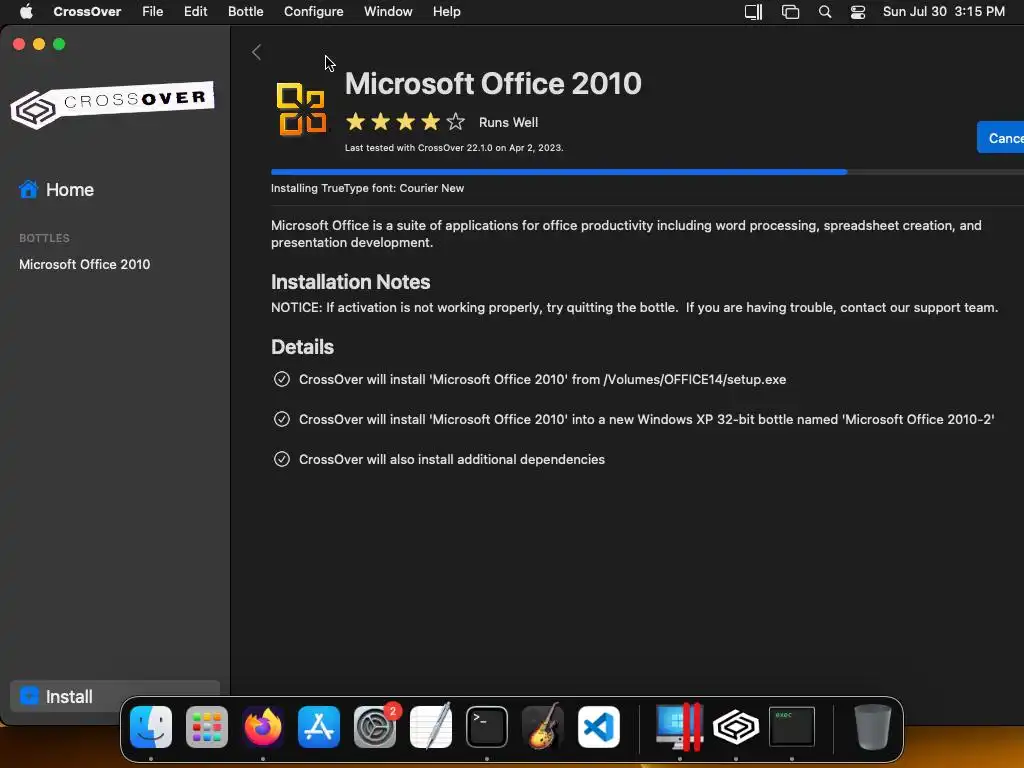The image size is (1024, 768).
Task: Click the back chevron arrow
Action: (x=256, y=52)
